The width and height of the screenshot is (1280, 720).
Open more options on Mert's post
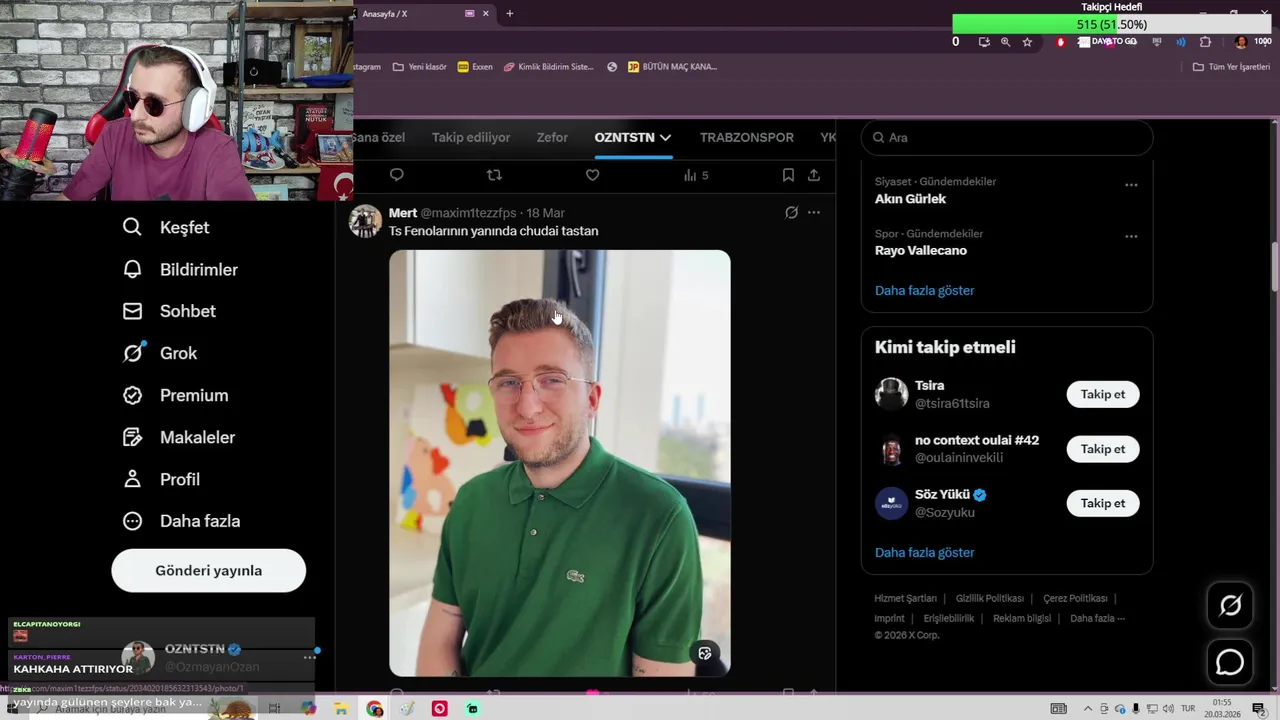point(814,213)
